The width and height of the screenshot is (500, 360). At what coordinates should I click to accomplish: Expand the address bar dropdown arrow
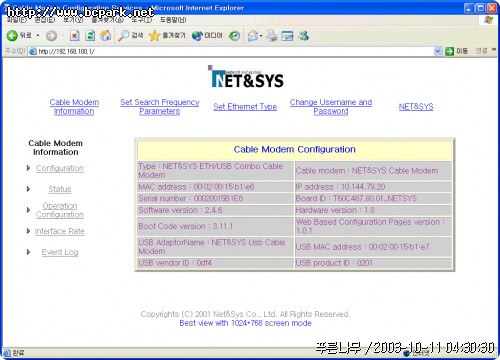pos(438,51)
